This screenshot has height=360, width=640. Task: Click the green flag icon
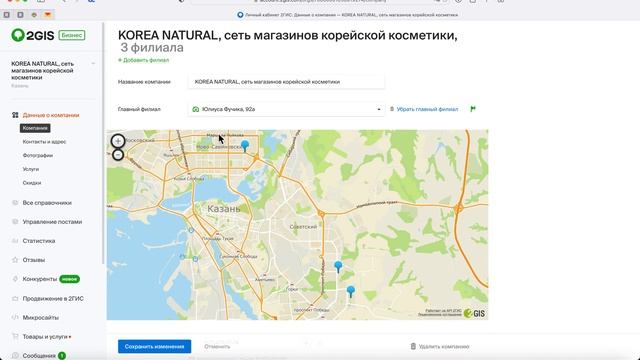pos(473,109)
